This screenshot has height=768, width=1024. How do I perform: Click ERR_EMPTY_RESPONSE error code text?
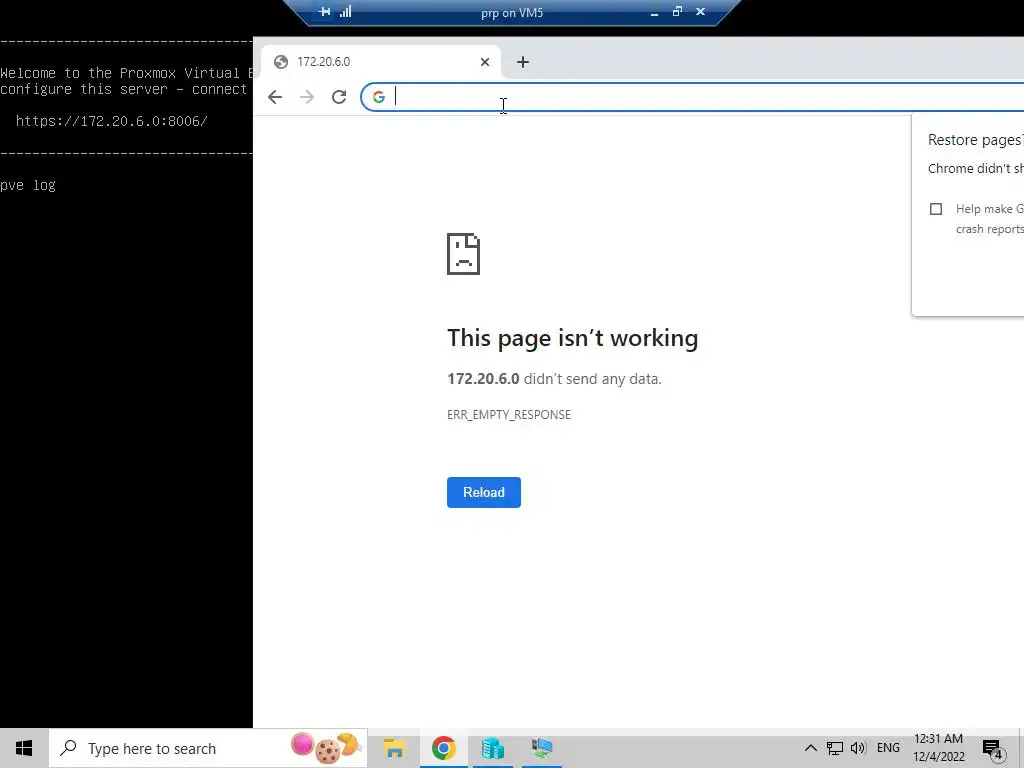click(509, 415)
